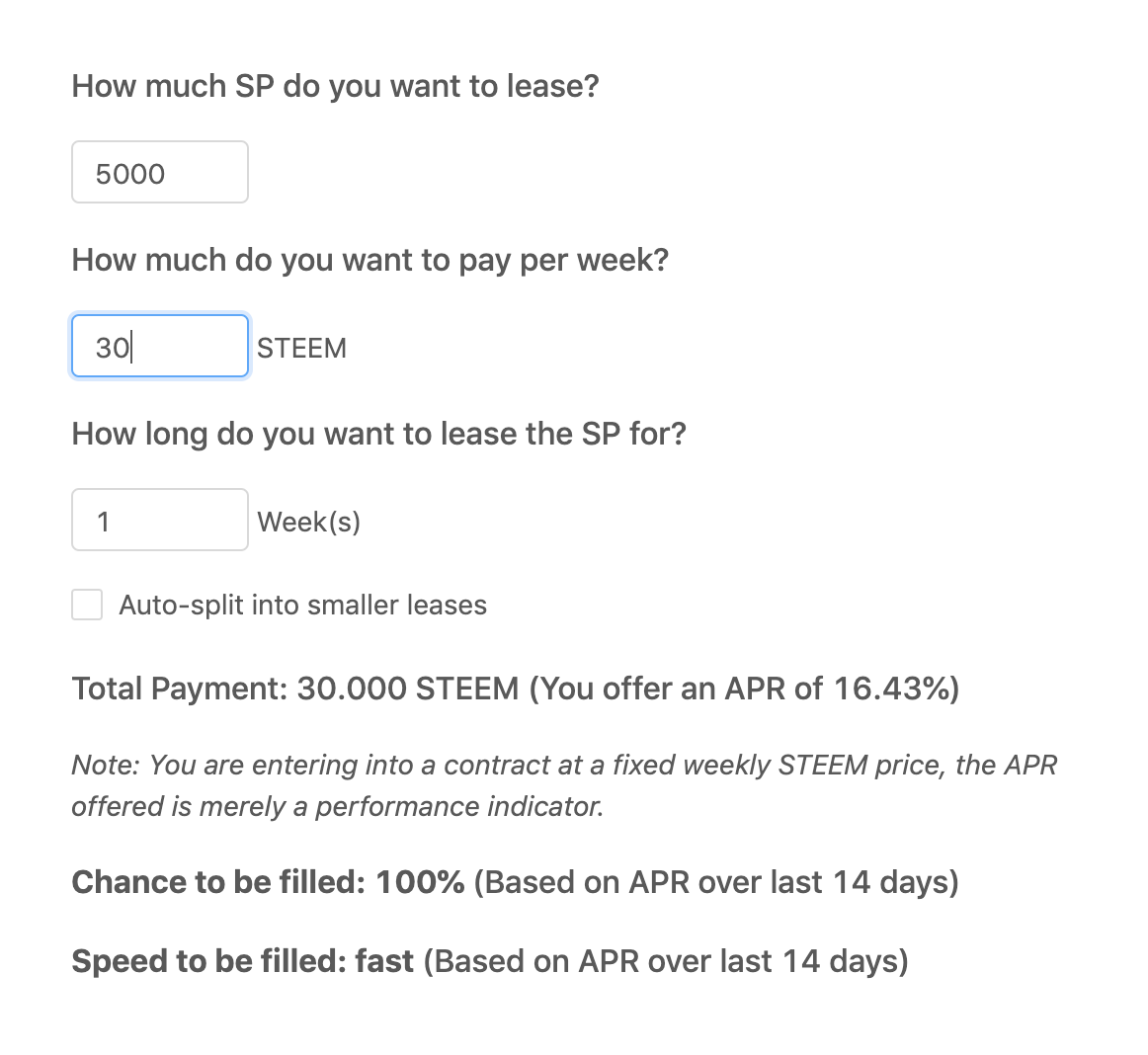Click the 100% fill chance value
The height and width of the screenshot is (1055, 1148).
[x=420, y=881]
